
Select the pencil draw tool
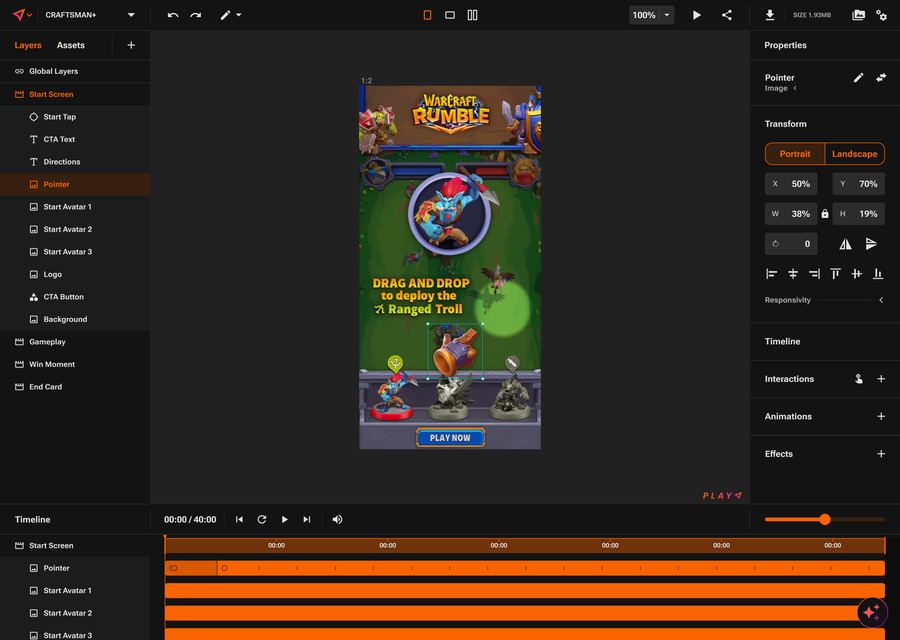[225, 15]
